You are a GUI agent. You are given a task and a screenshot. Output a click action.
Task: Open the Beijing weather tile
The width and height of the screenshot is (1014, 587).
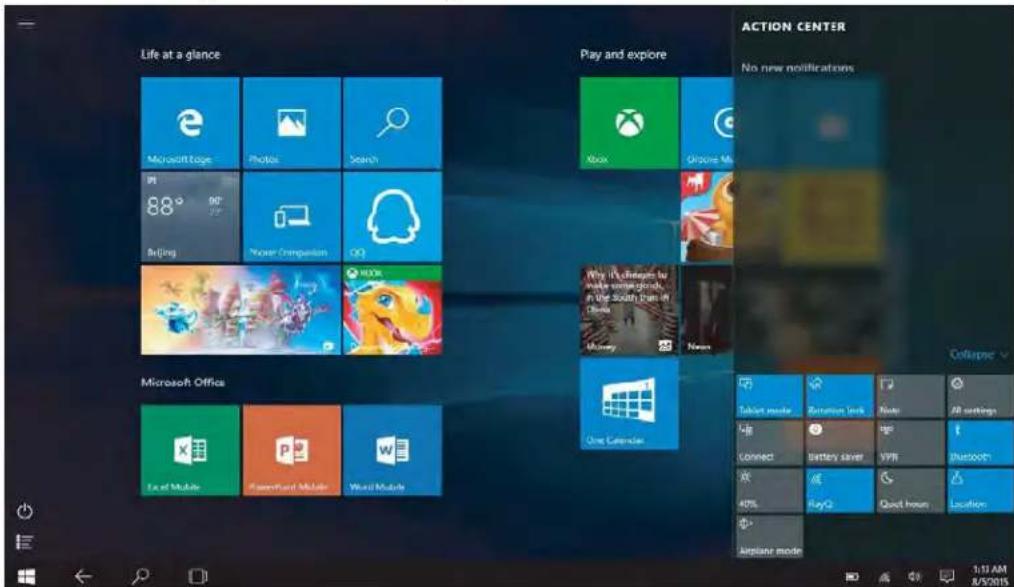tap(190, 216)
